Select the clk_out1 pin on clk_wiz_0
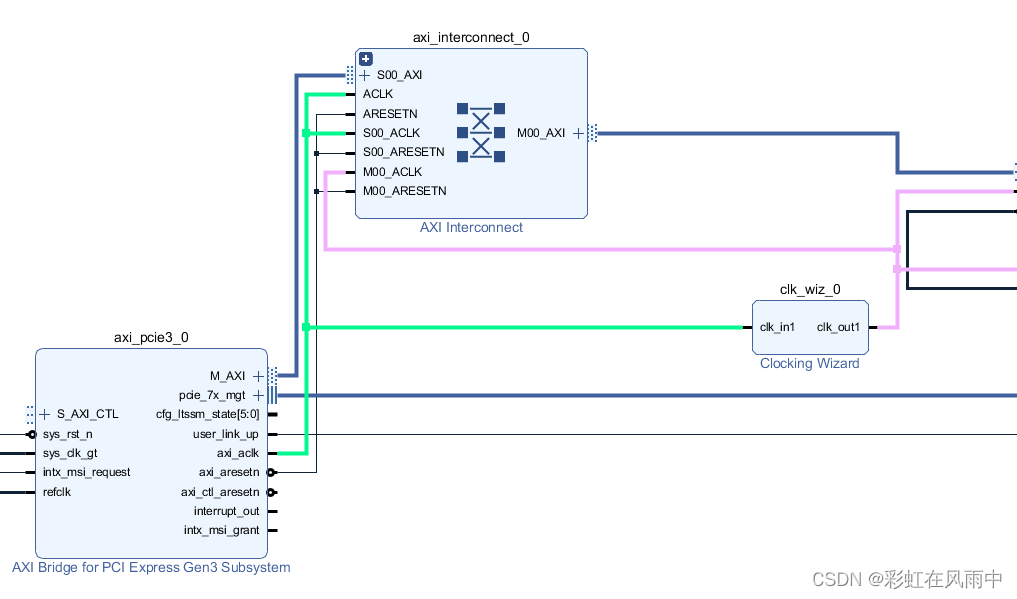Viewport: 1017px width, 599px height. point(839,327)
